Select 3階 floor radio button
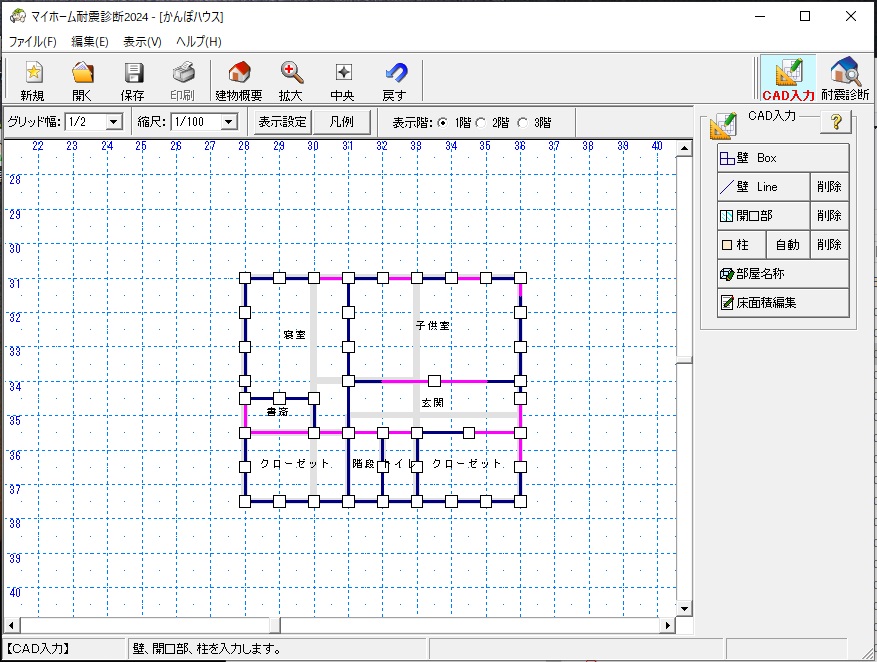The image size is (877, 662). [x=522, y=122]
